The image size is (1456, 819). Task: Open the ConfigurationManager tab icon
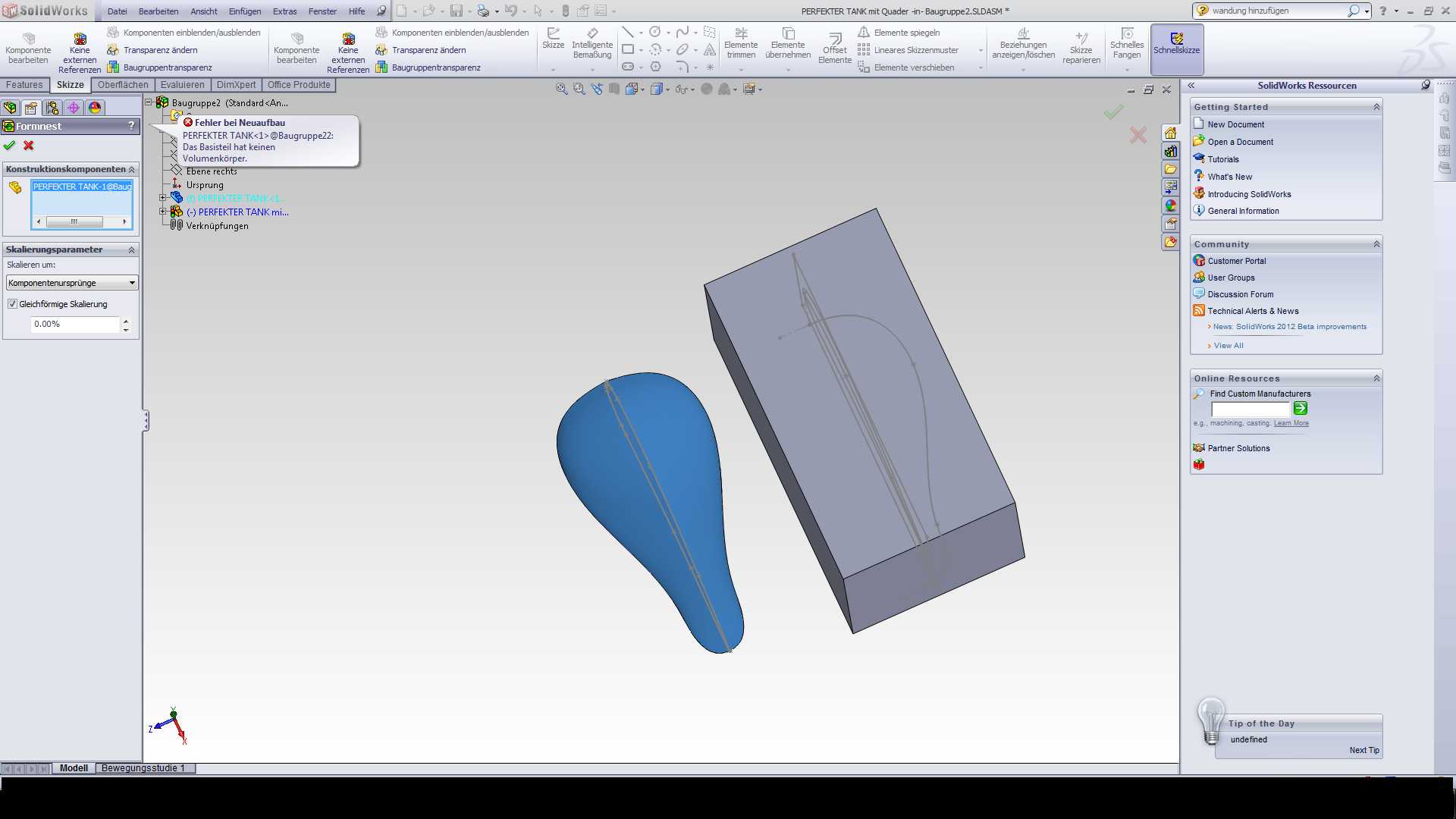(52, 108)
